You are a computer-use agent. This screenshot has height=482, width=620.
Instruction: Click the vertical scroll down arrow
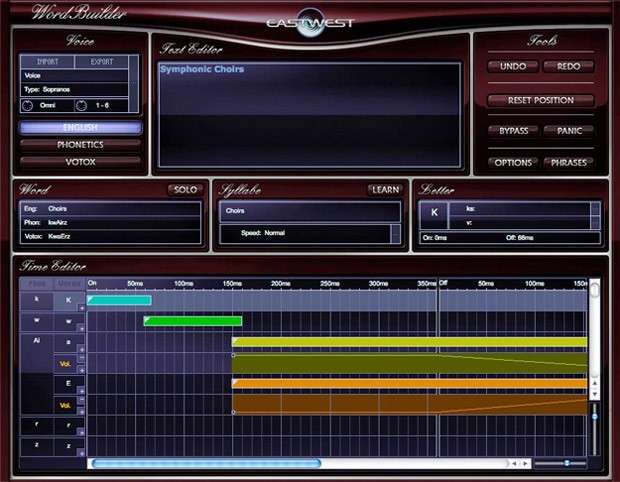(594, 394)
